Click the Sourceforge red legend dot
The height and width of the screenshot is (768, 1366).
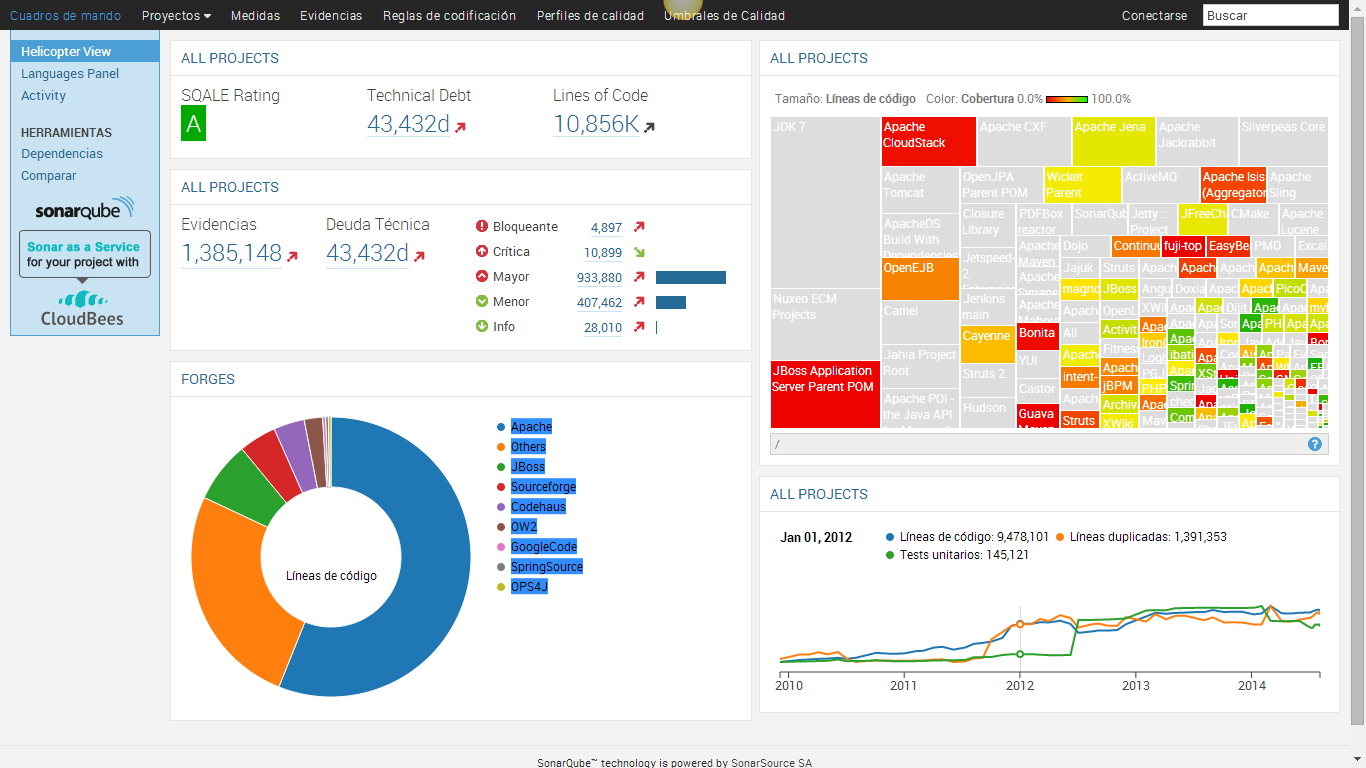point(500,487)
